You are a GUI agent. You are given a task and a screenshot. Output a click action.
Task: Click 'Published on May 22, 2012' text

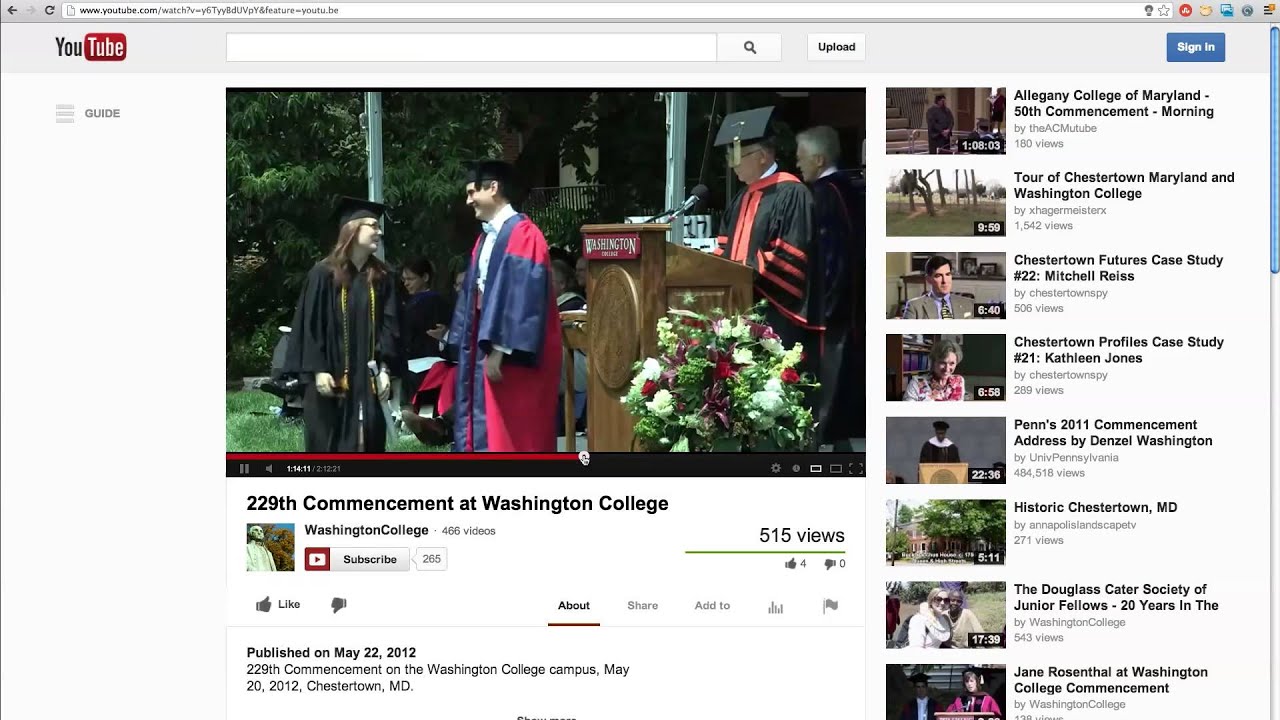(331, 653)
